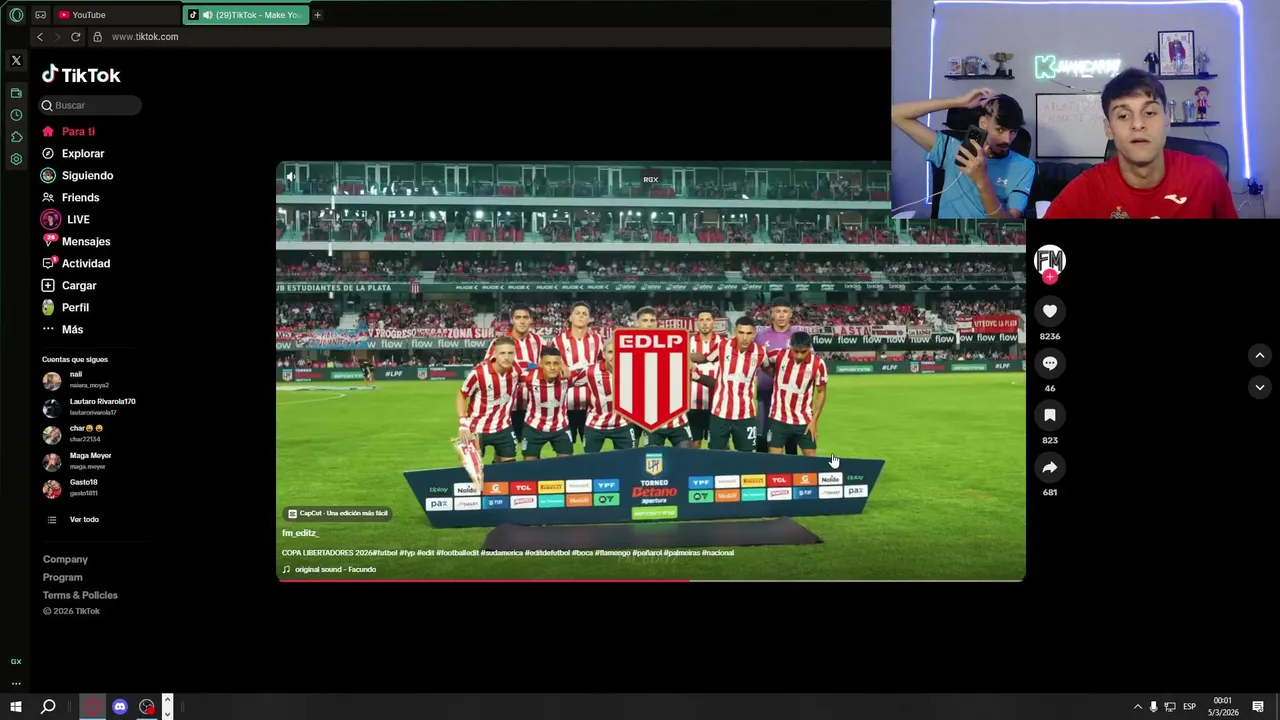Go to Explorar
Viewport: 1280px width, 720px height.
(x=83, y=154)
